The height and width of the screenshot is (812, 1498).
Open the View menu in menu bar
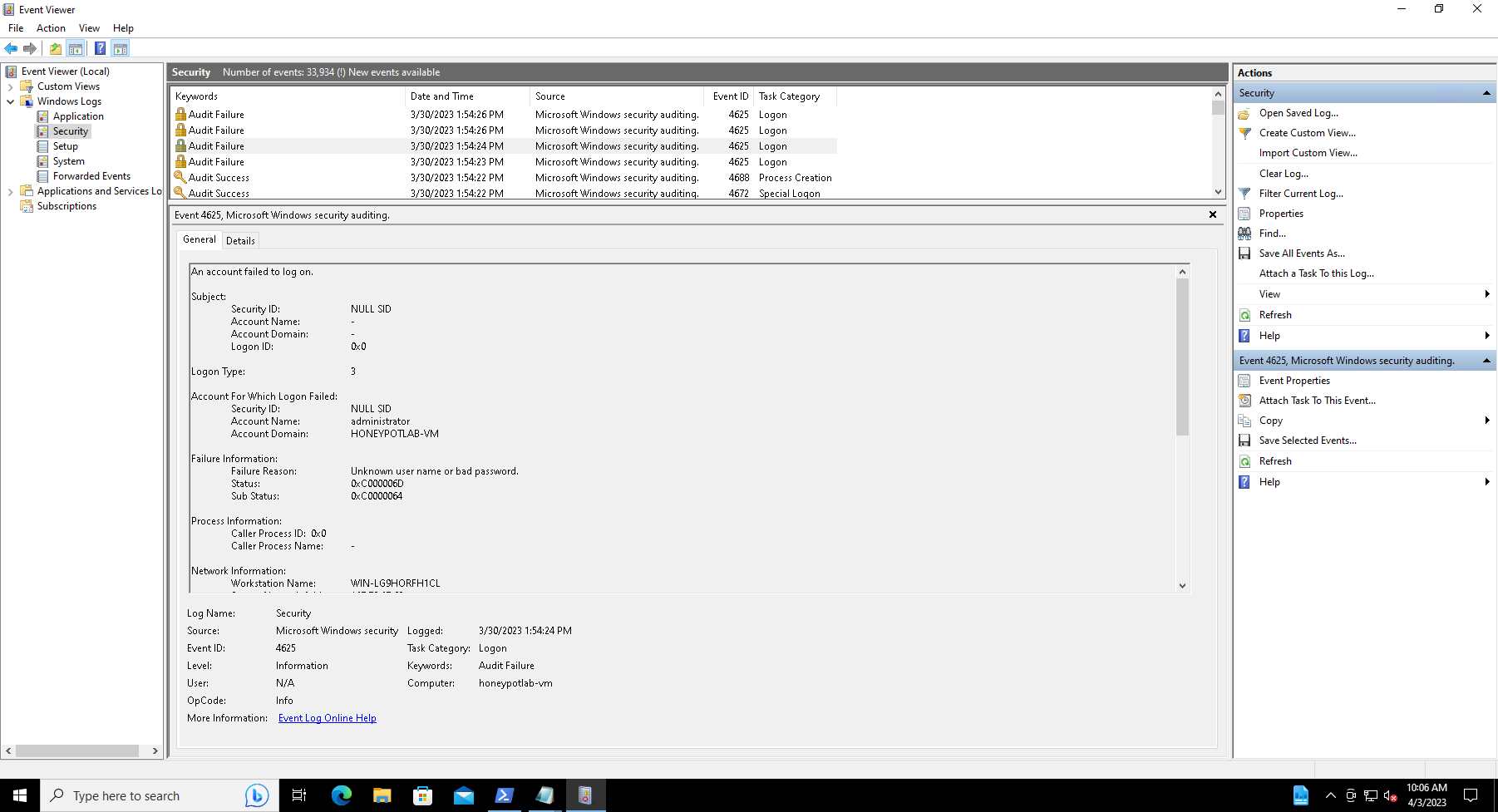[x=89, y=28]
